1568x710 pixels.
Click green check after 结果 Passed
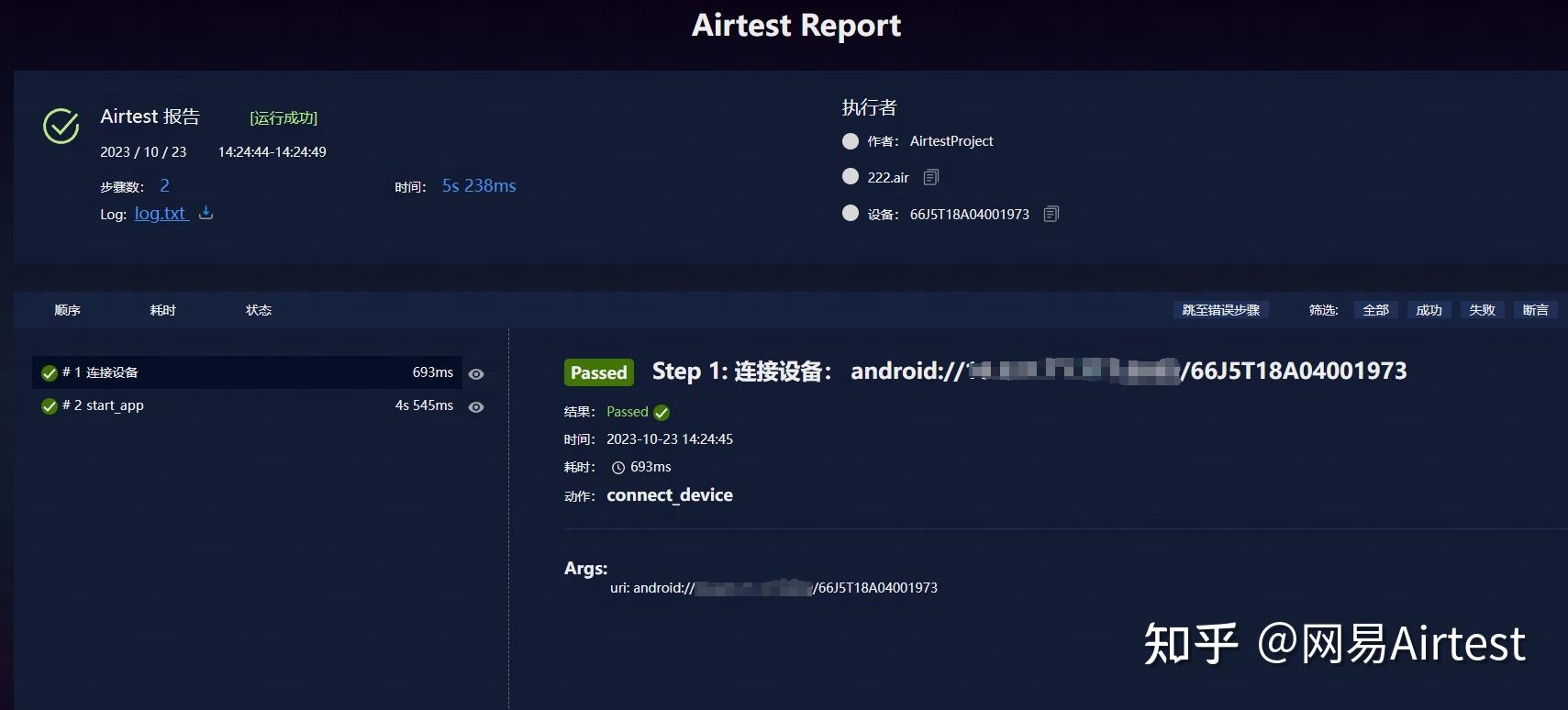662,413
